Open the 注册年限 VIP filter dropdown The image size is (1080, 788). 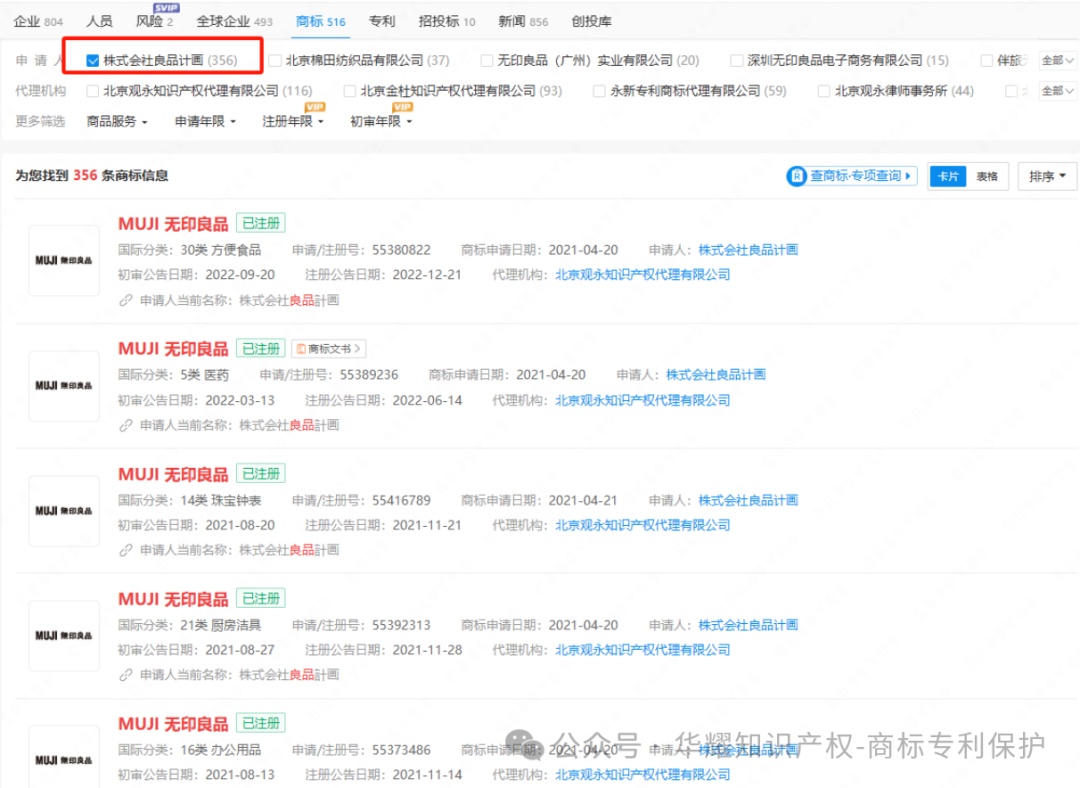tap(293, 121)
